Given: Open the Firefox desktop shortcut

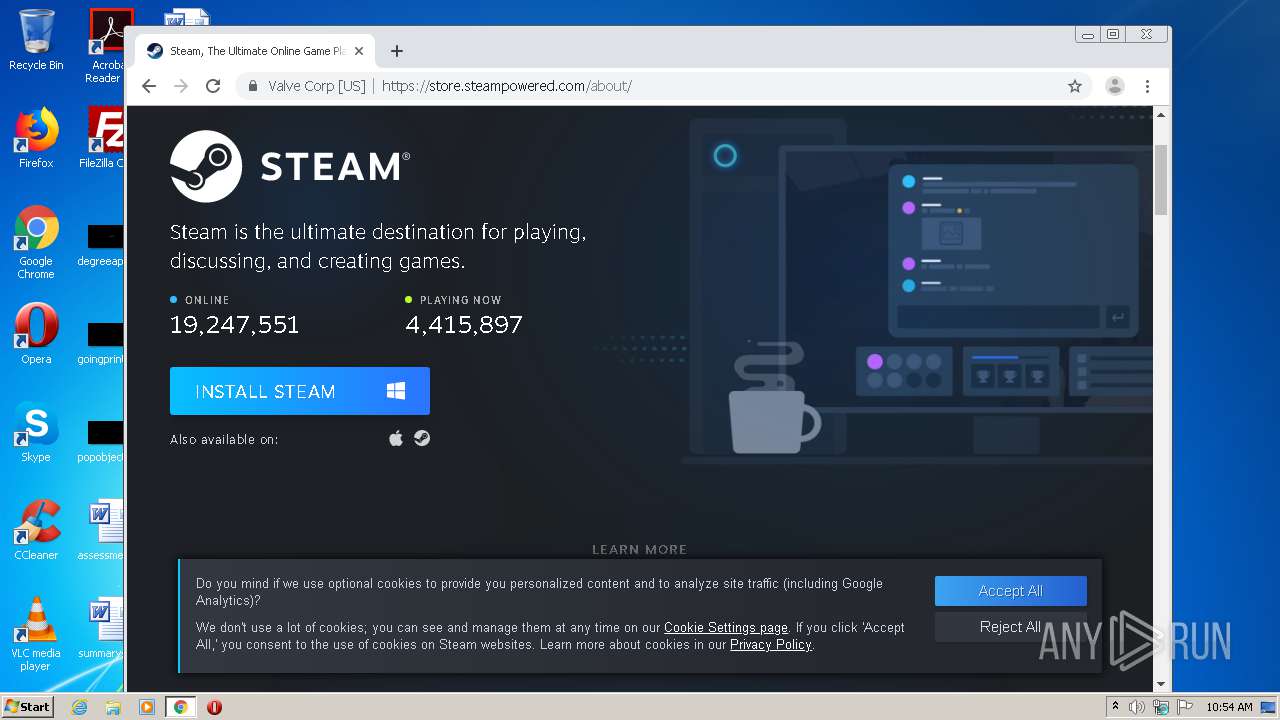Looking at the screenshot, I should (x=36, y=138).
